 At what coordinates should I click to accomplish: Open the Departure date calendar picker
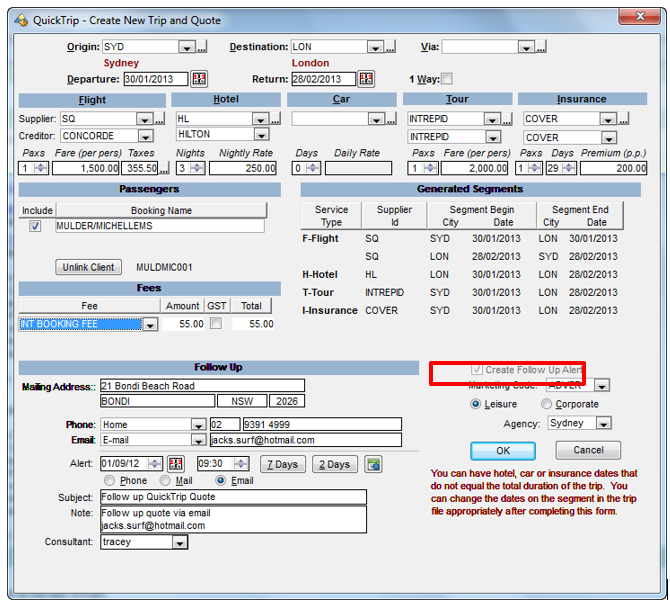coord(199,79)
